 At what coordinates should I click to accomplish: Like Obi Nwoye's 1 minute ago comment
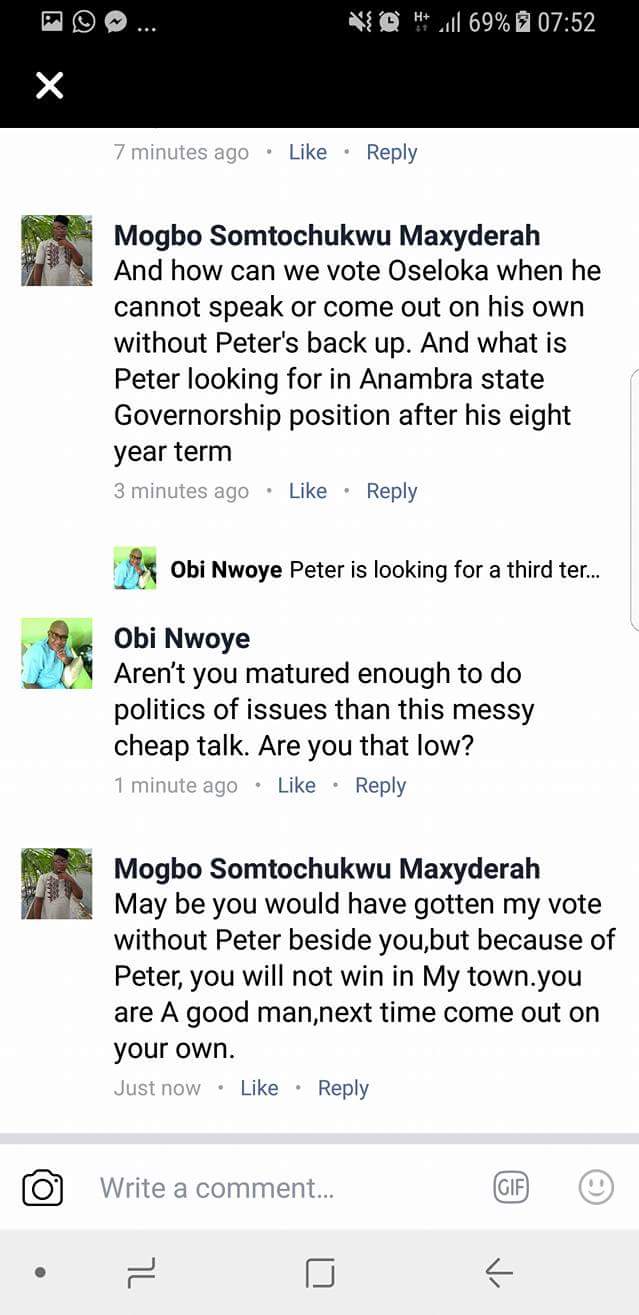click(296, 785)
